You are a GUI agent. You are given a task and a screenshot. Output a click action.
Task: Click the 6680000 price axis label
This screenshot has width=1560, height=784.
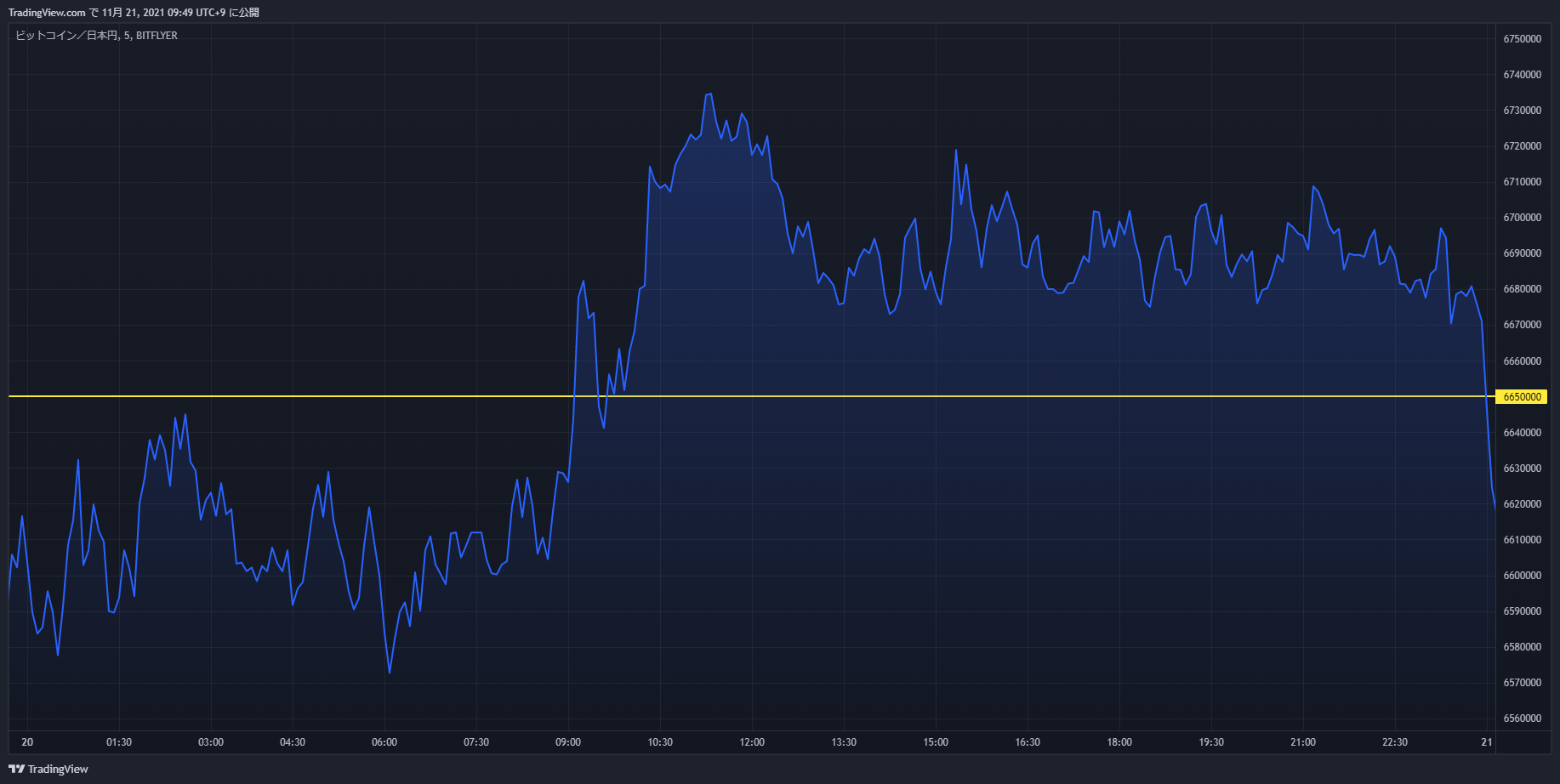tap(1523, 289)
